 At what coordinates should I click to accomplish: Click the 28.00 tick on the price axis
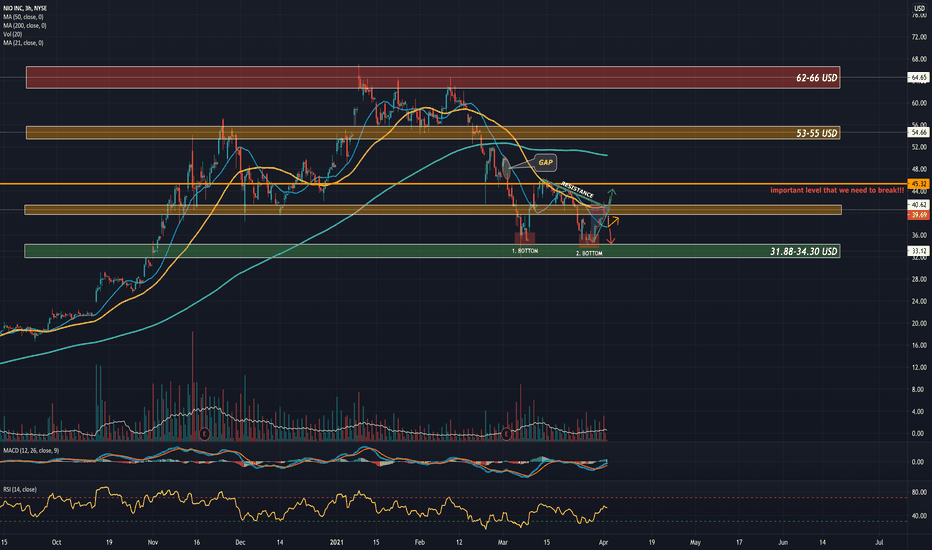918,279
